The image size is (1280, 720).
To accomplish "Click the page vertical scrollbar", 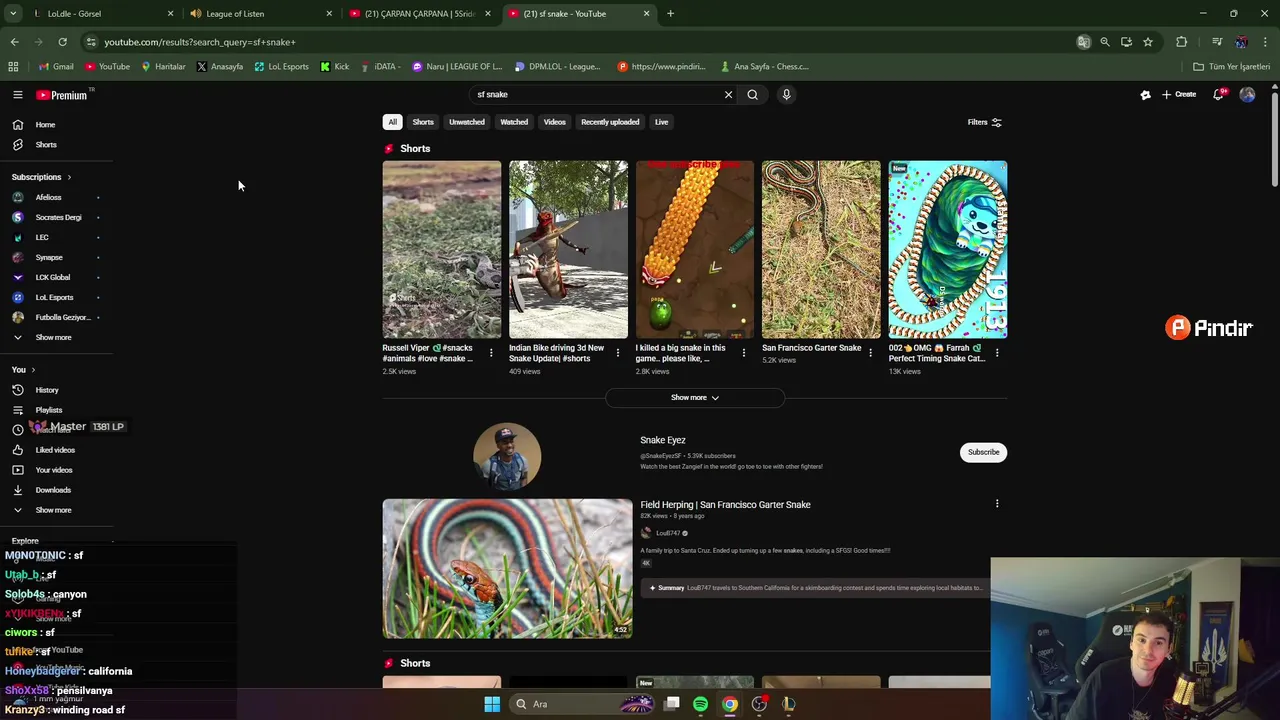I will pyautogui.click(x=1274, y=140).
